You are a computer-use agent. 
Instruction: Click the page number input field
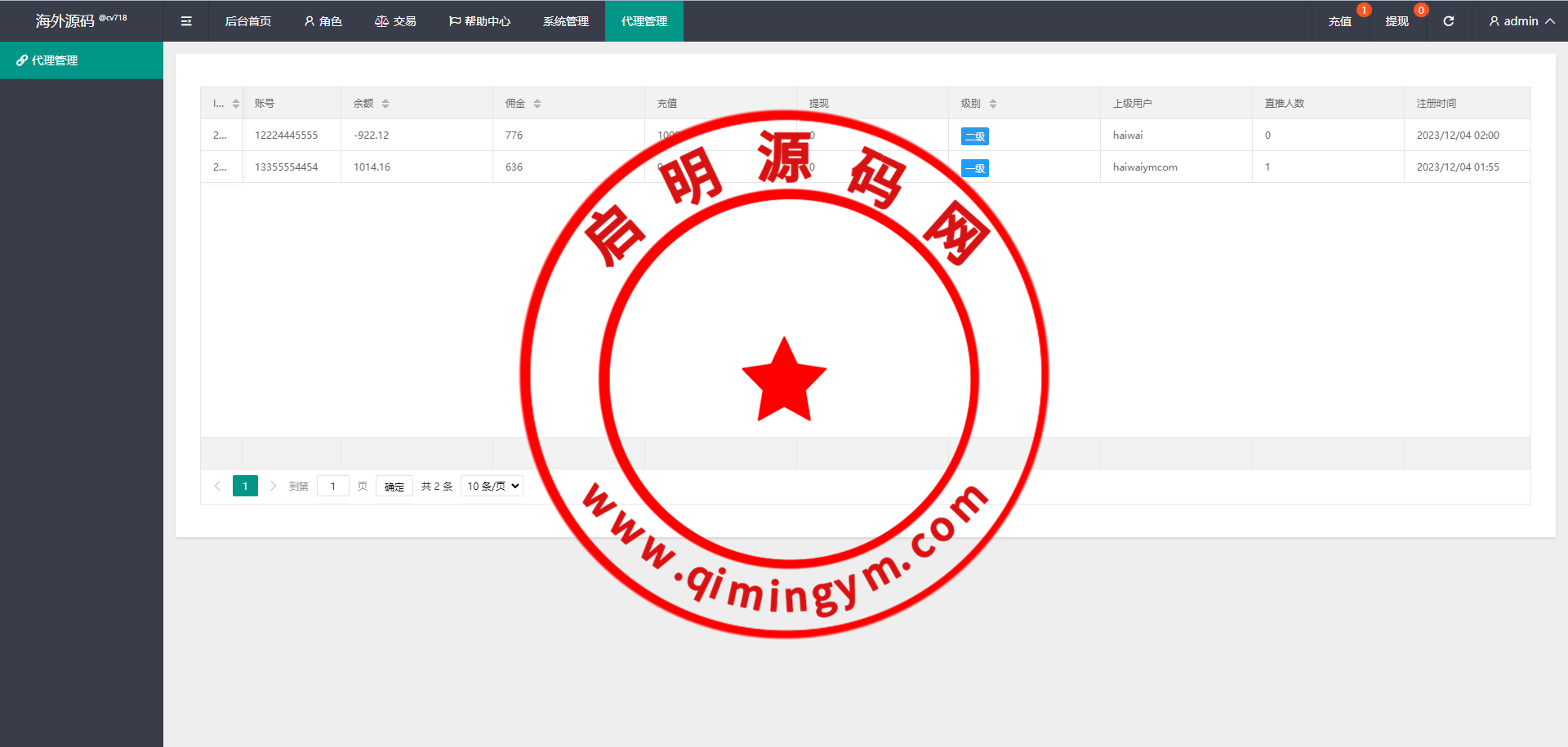[333, 486]
